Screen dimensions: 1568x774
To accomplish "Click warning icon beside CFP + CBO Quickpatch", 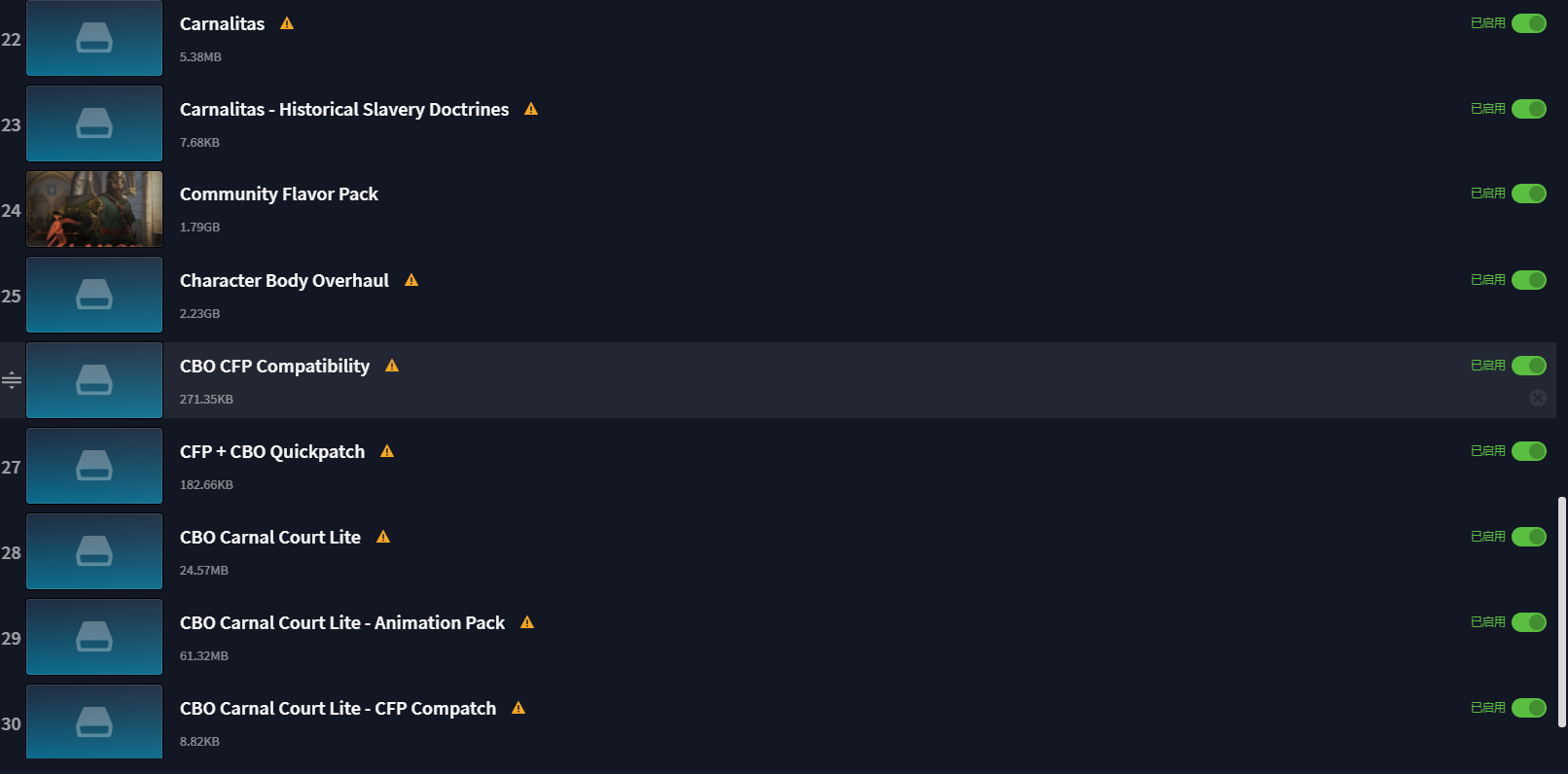I will 387,451.
